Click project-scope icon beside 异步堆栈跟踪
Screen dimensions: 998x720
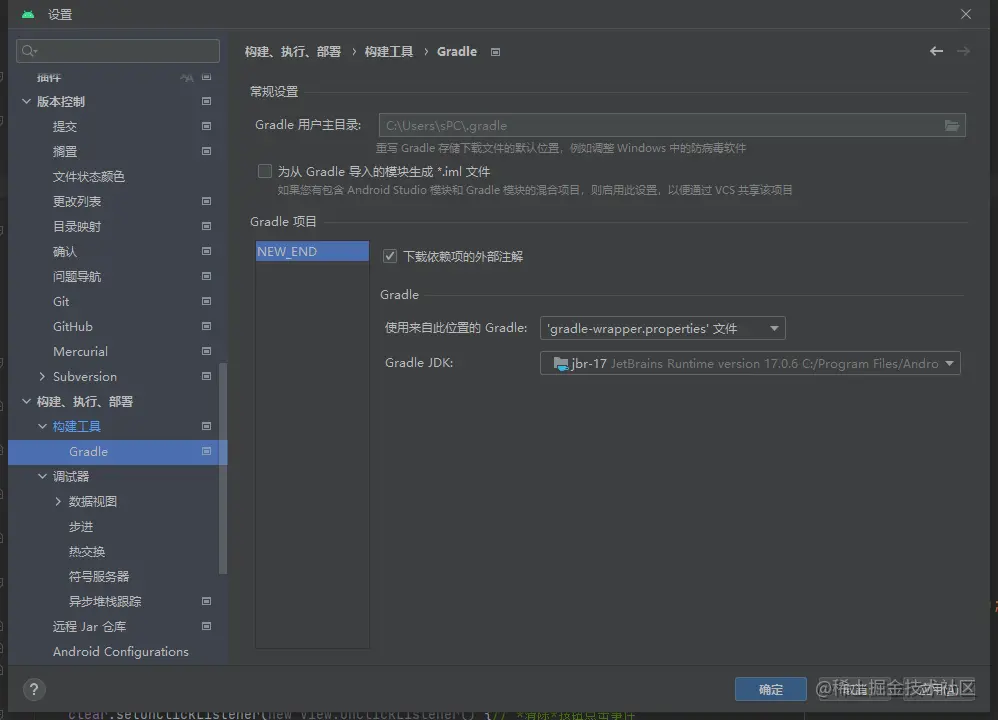pyautogui.click(x=206, y=601)
